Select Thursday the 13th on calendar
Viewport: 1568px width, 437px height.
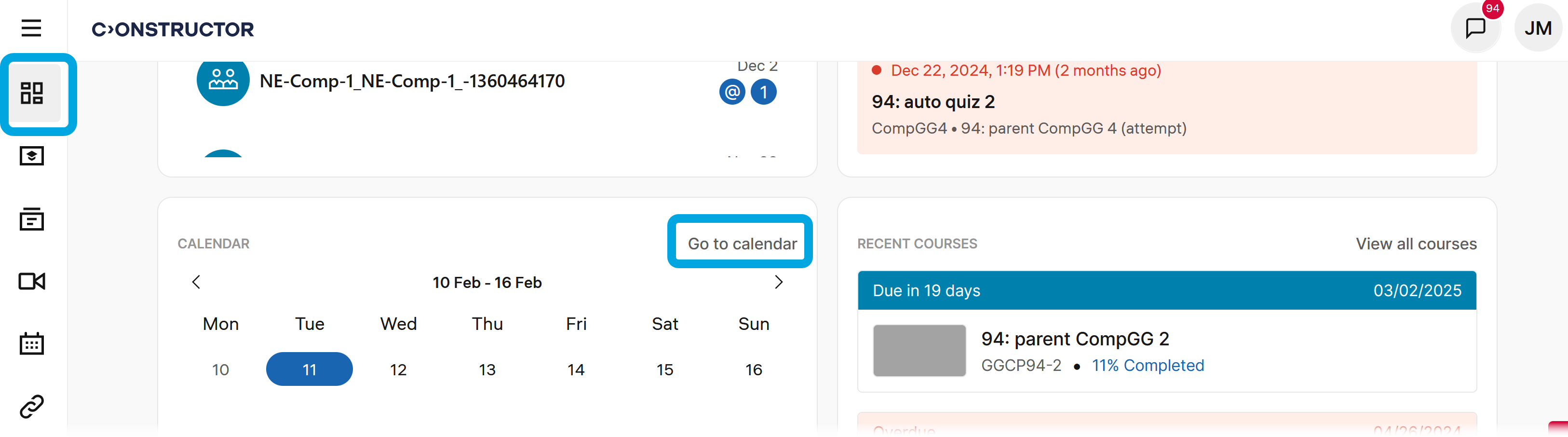tap(487, 369)
